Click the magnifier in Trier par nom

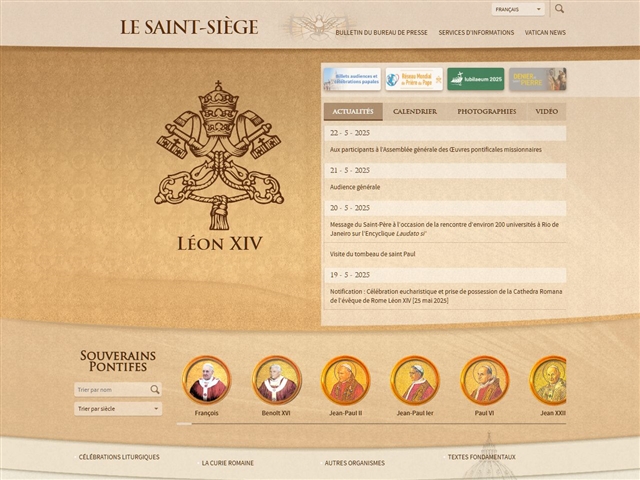(155, 390)
